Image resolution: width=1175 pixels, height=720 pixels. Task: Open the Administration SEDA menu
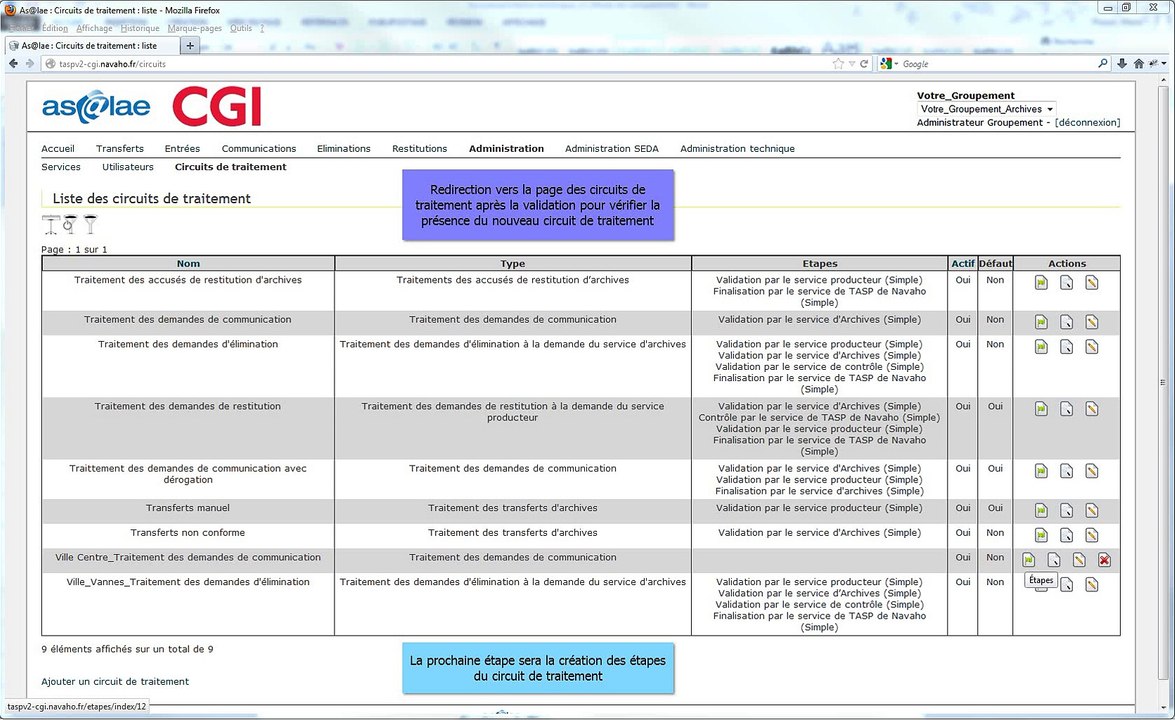tap(611, 148)
